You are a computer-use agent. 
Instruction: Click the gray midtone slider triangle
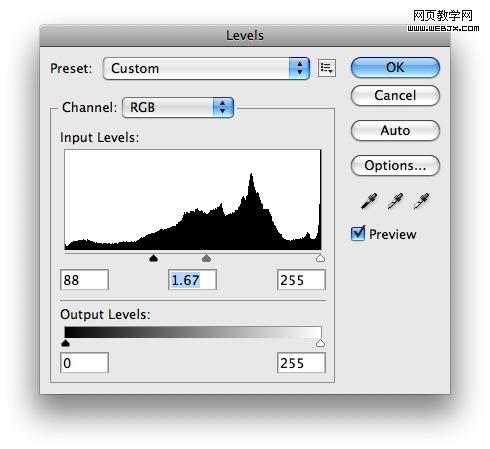tap(206, 258)
